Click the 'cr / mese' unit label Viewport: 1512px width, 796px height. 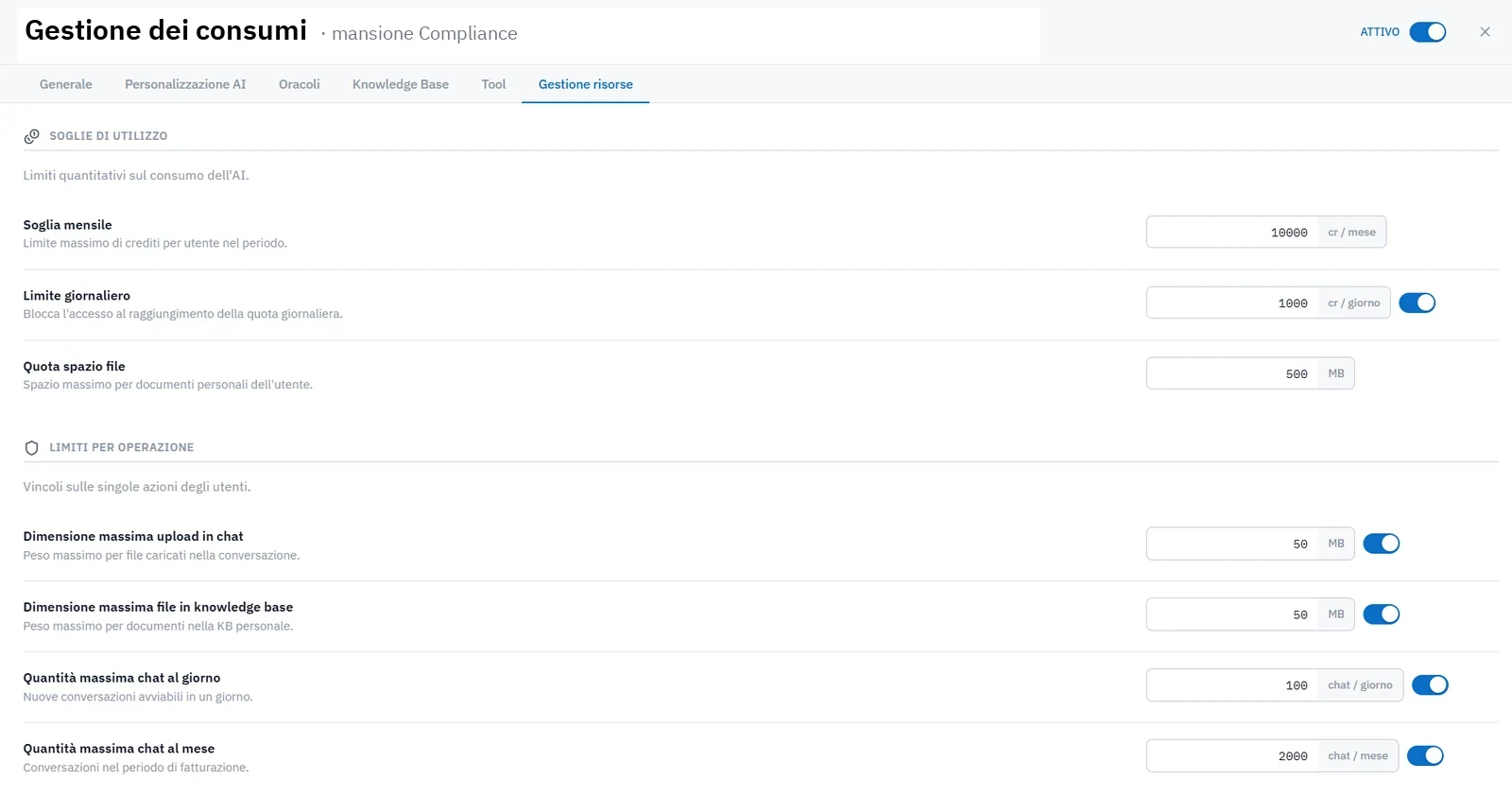click(x=1352, y=233)
